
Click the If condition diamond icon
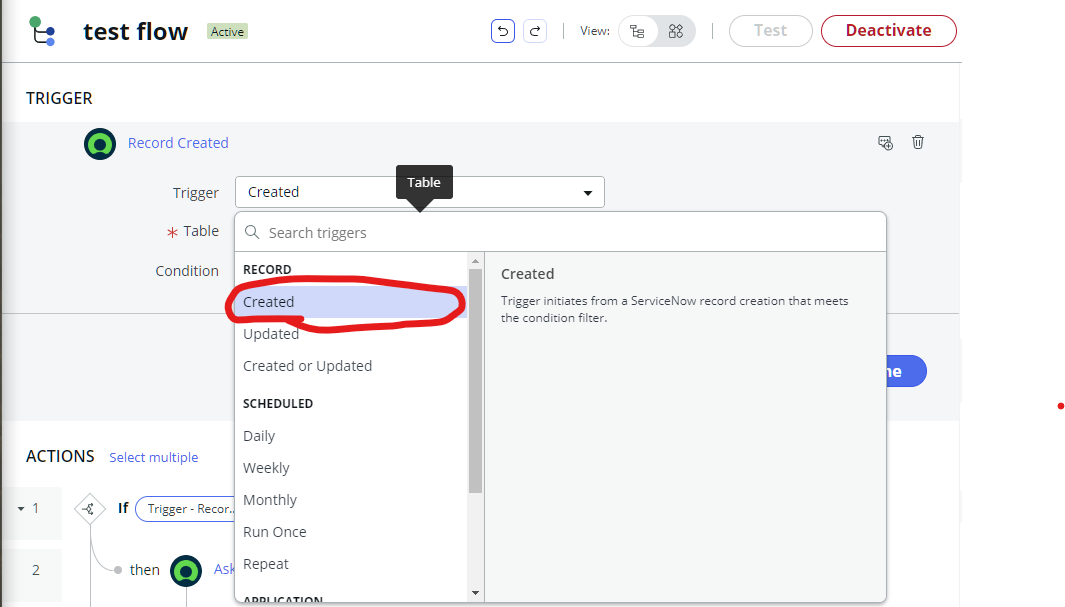[x=89, y=509]
